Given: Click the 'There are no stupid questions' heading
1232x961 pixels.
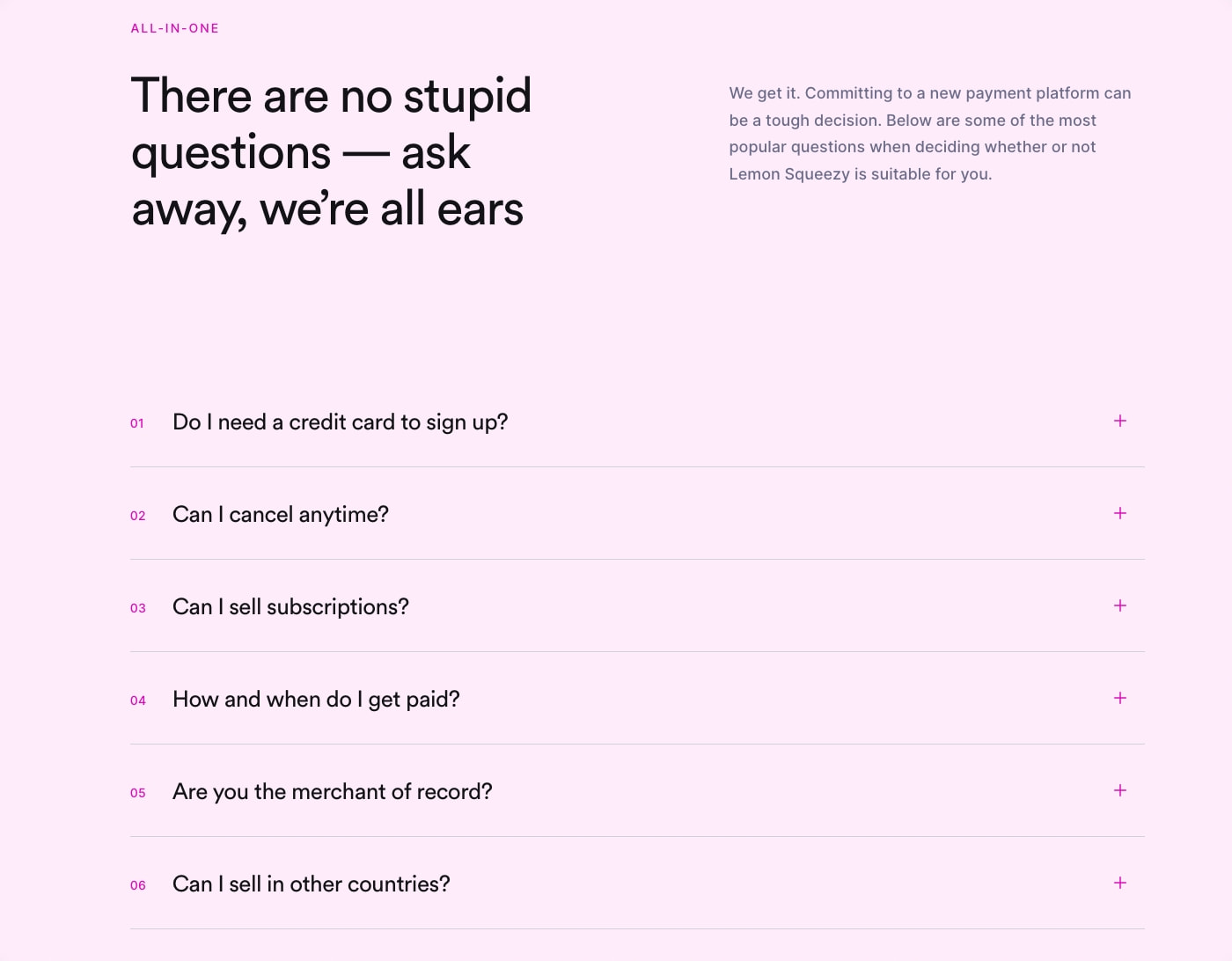Looking at the screenshot, I should point(332,152).
